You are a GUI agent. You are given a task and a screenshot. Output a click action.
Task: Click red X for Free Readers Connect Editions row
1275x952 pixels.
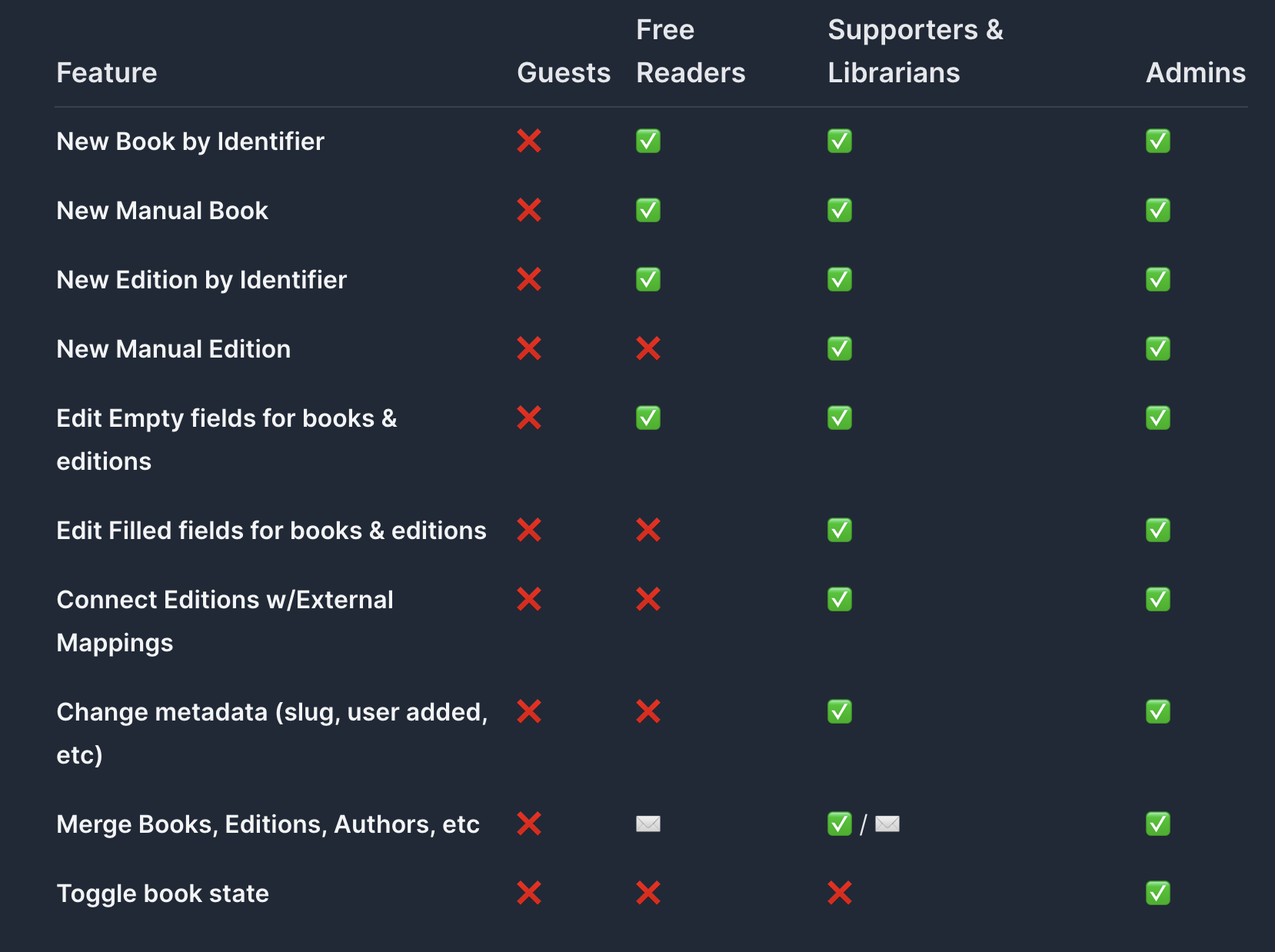click(648, 600)
